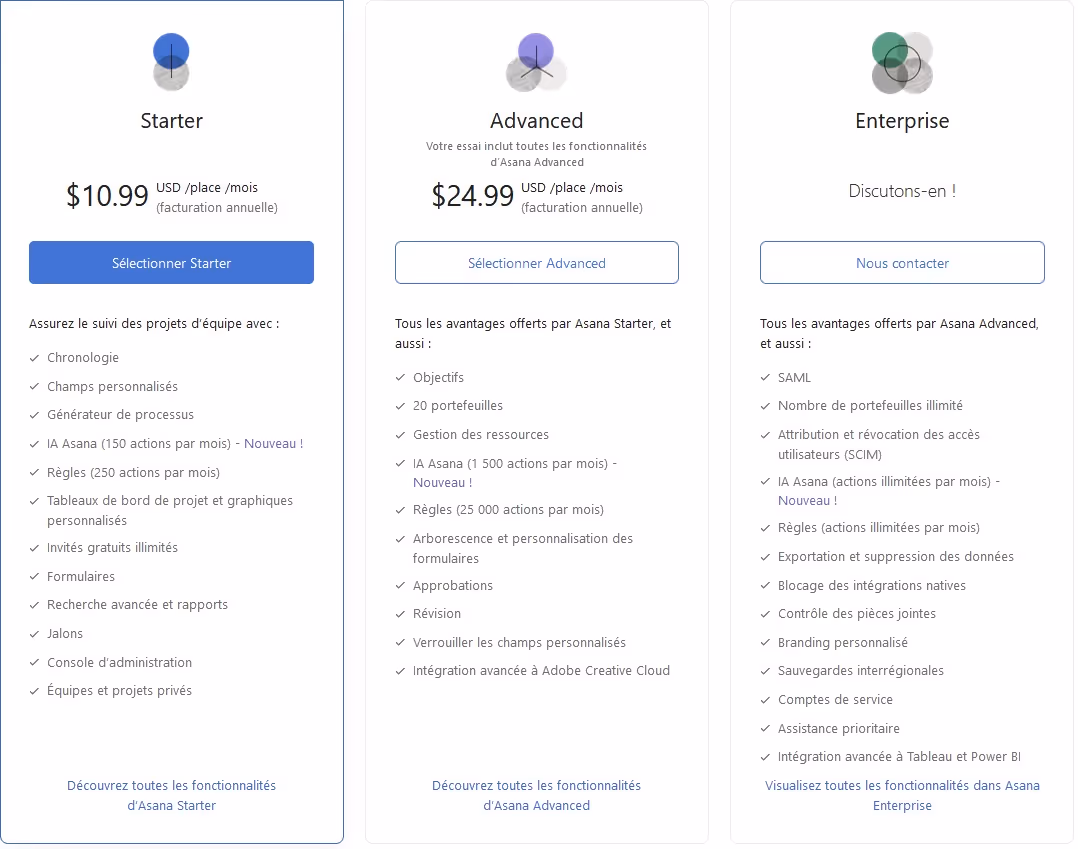Click the $10.99 Starter price

107,196
